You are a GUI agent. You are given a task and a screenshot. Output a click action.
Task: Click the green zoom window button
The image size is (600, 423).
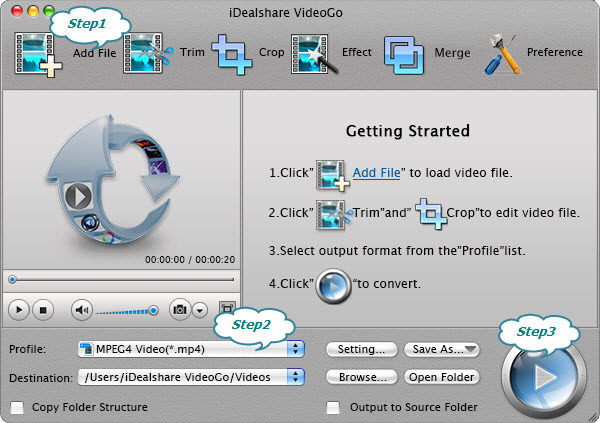49,11
